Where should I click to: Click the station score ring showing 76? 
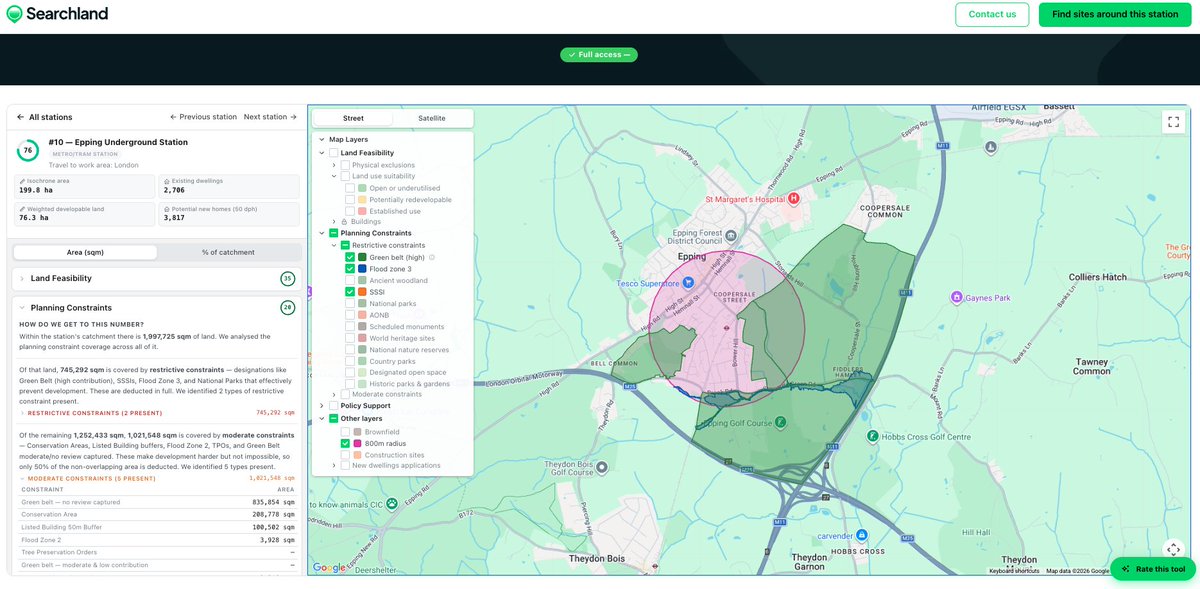28,151
